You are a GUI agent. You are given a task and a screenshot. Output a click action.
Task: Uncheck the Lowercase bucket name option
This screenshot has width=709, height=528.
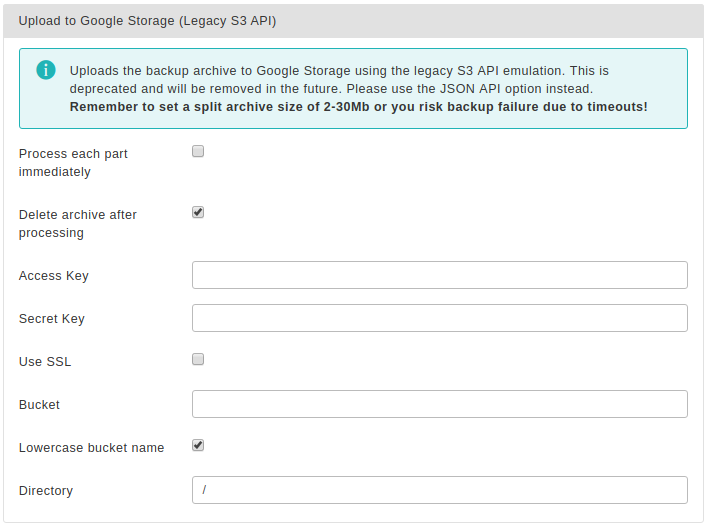[x=198, y=445]
